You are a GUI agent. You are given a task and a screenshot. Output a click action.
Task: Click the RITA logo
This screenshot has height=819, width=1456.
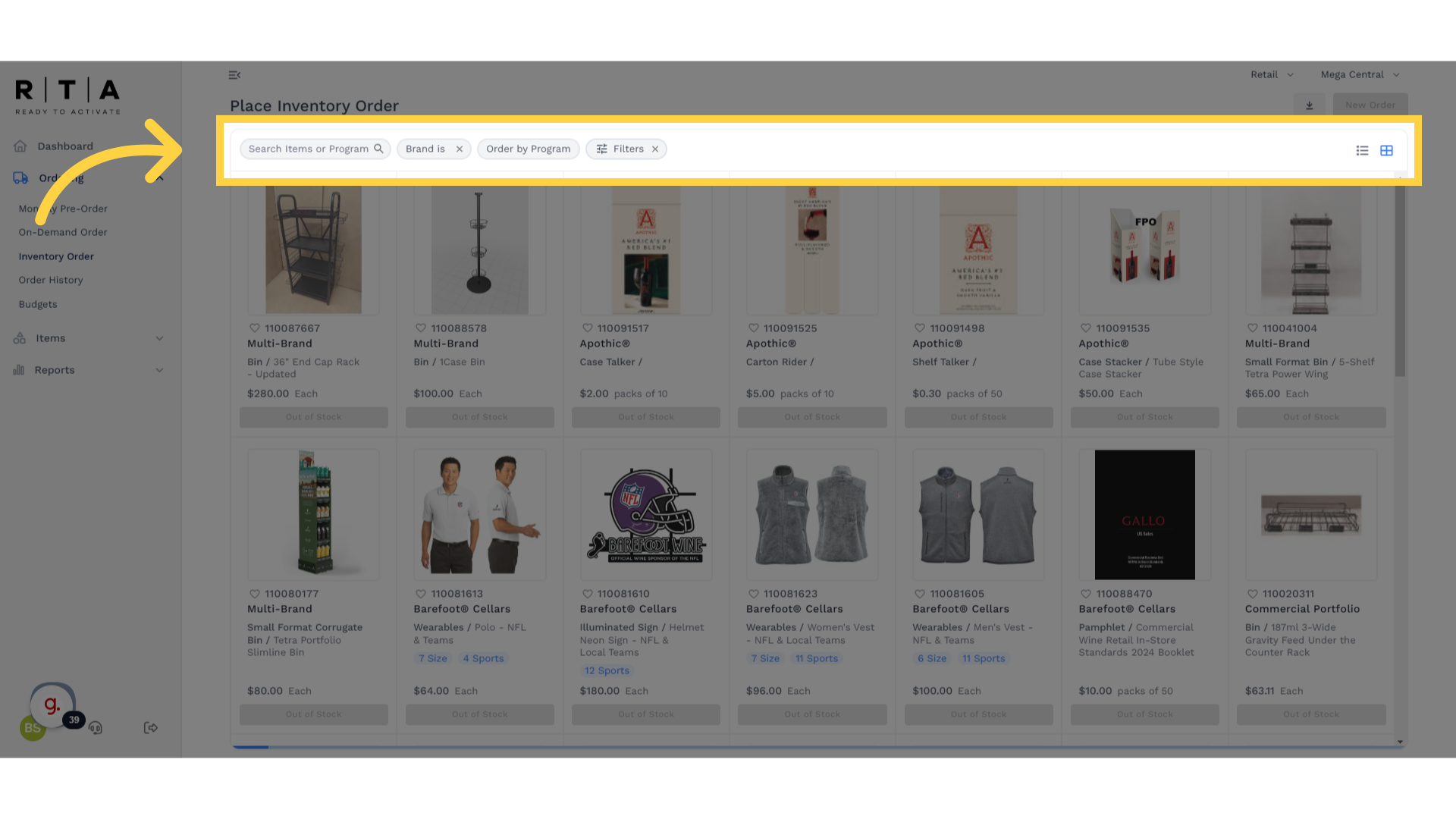click(x=68, y=96)
